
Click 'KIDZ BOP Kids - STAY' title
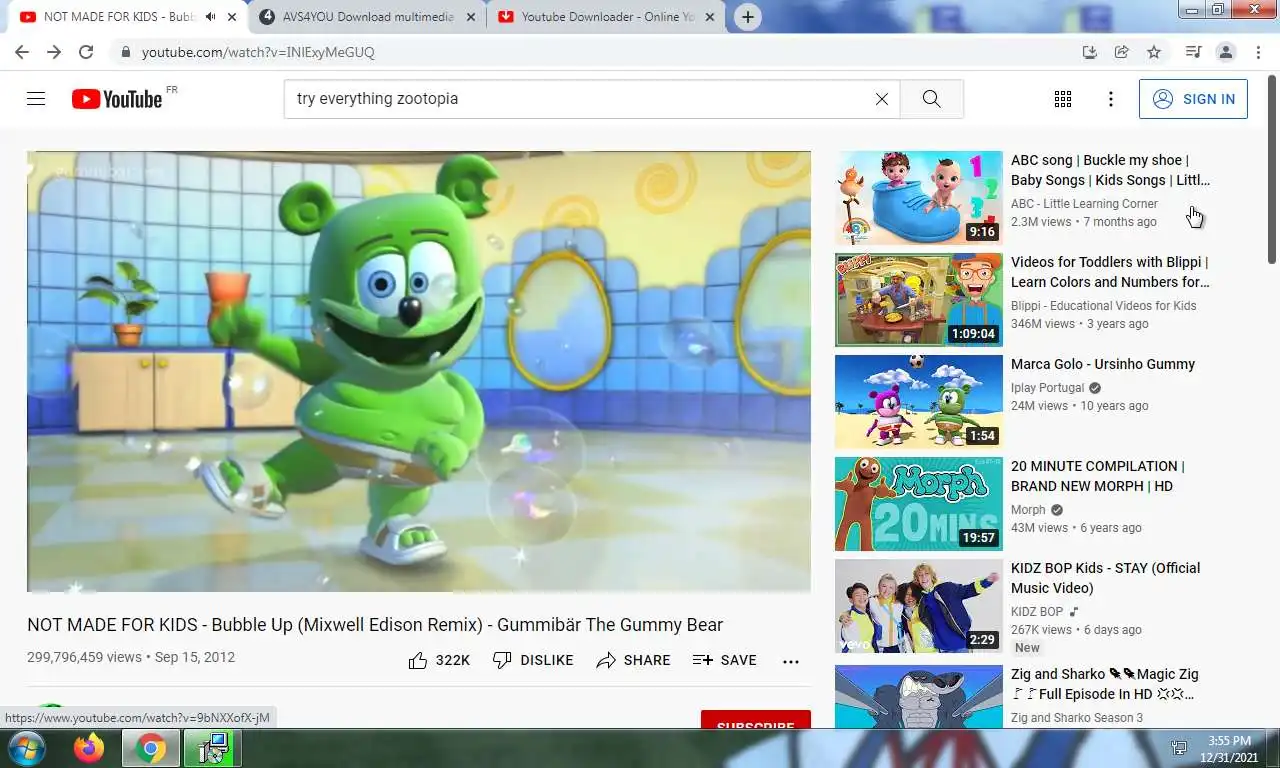(1106, 578)
